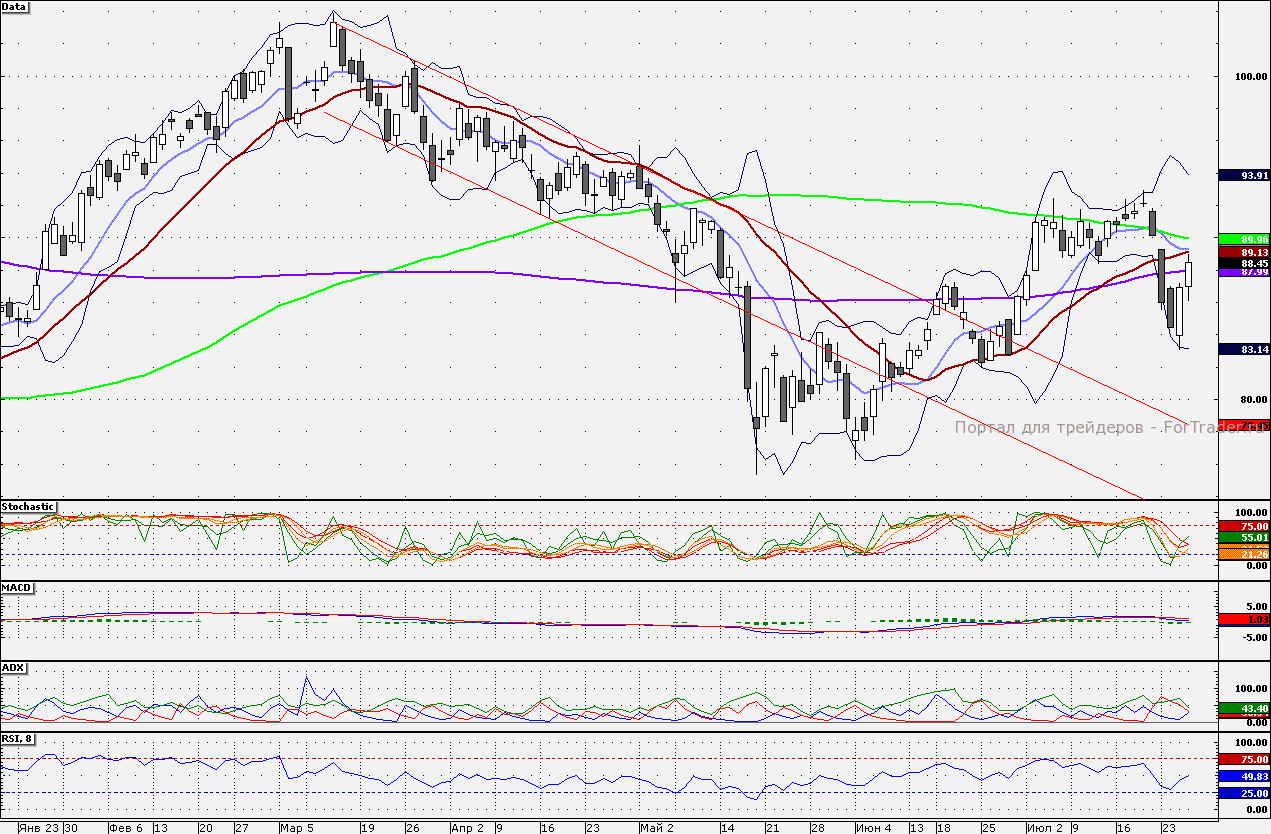1271x834 pixels.
Task: Click the Stochastic panel label
Action: [x=28, y=507]
